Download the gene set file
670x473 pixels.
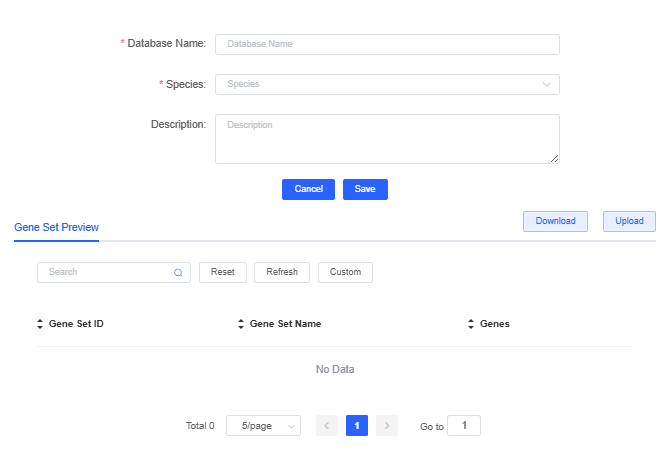(x=555, y=221)
